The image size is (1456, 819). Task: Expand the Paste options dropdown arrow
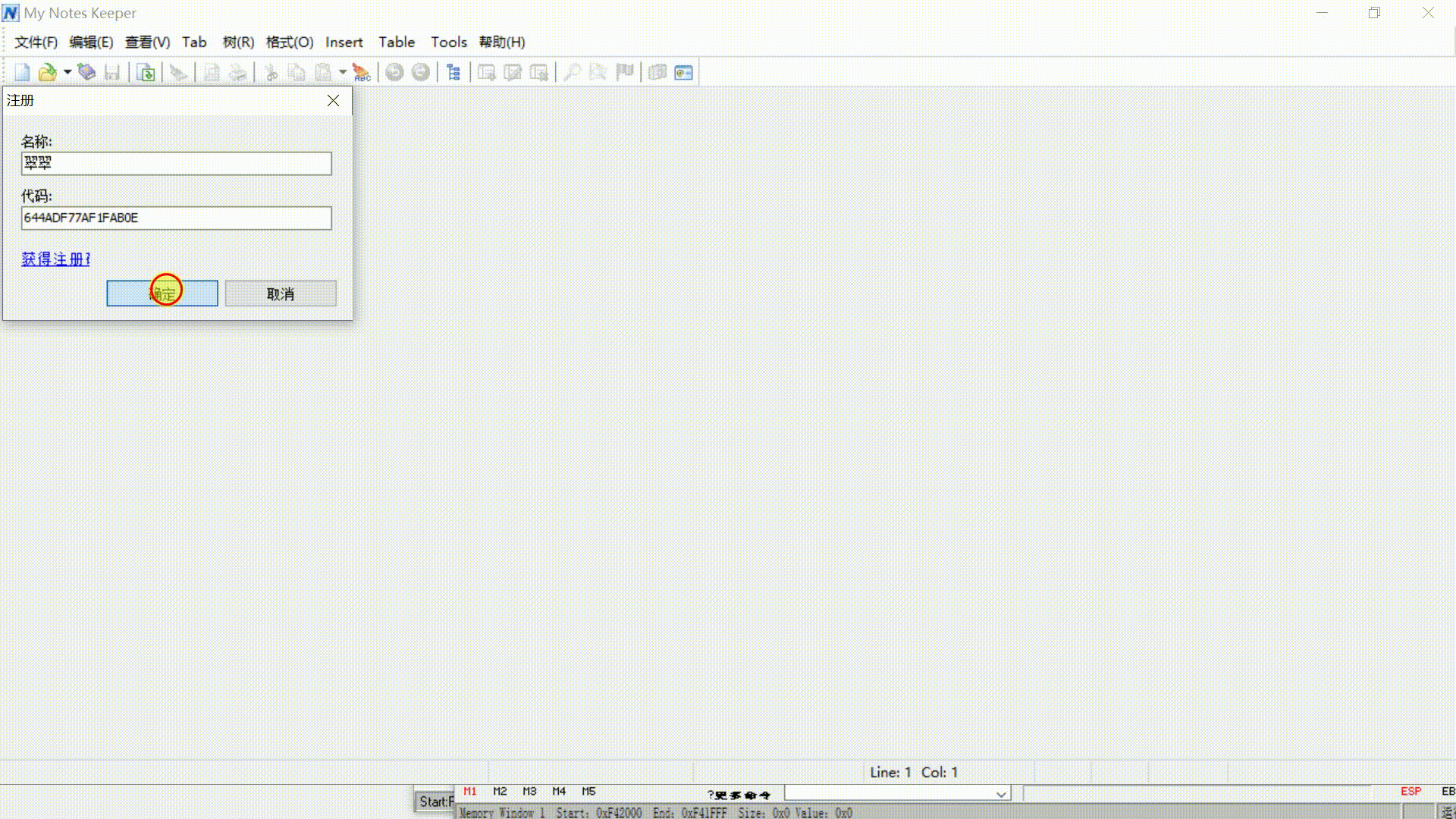pyautogui.click(x=343, y=73)
